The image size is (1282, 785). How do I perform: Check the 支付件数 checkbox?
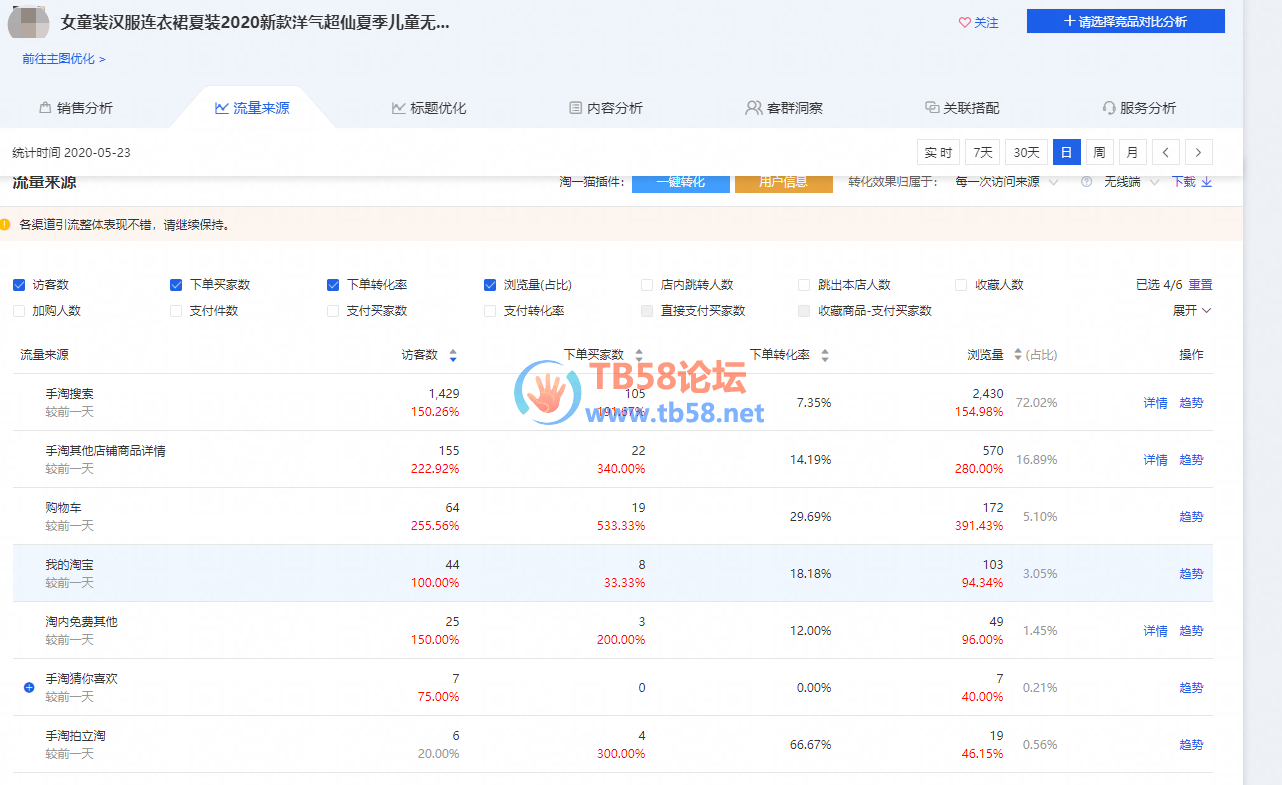click(x=176, y=311)
